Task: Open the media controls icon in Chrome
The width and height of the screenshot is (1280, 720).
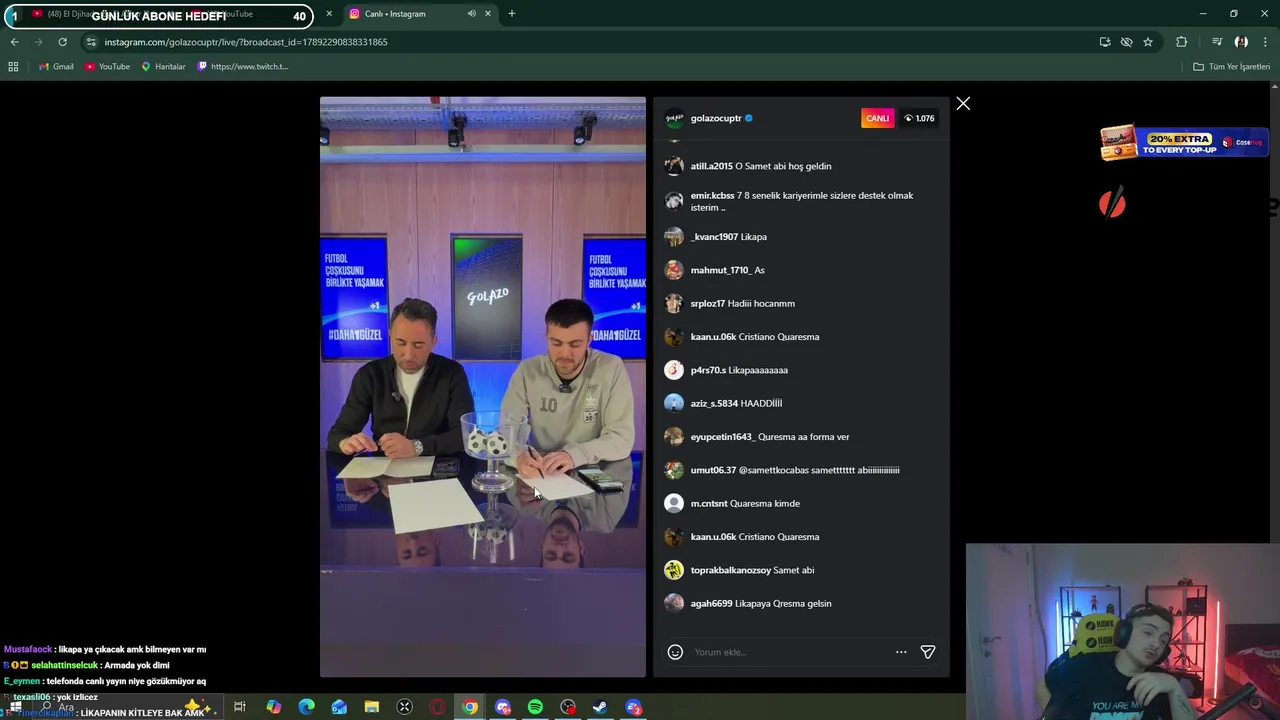Action: tap(1217, 42)
